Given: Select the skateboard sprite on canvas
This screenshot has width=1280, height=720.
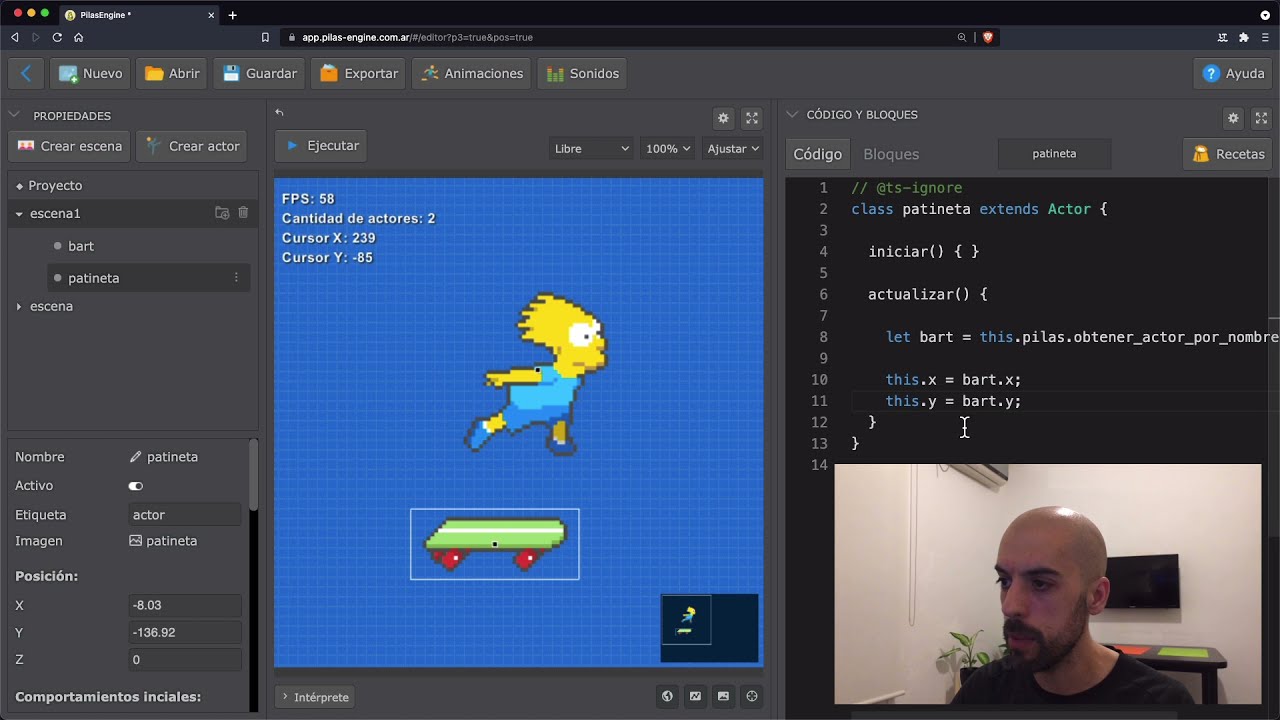Looking at the screenshot, I should [495, 544].
